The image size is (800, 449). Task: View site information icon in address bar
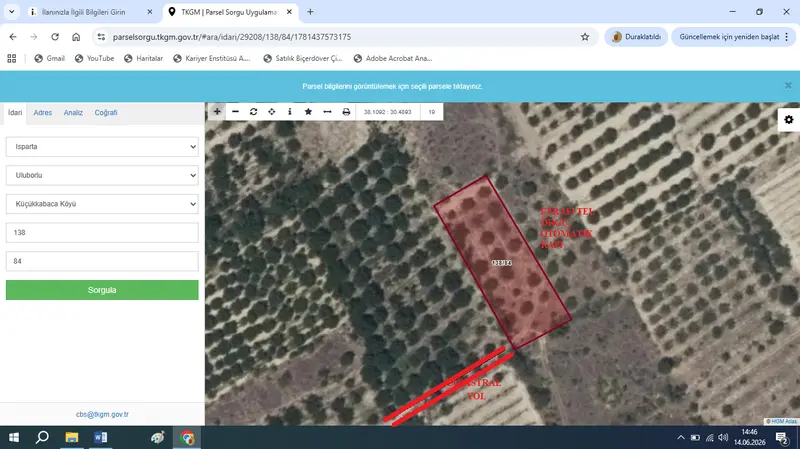[101, 37]
